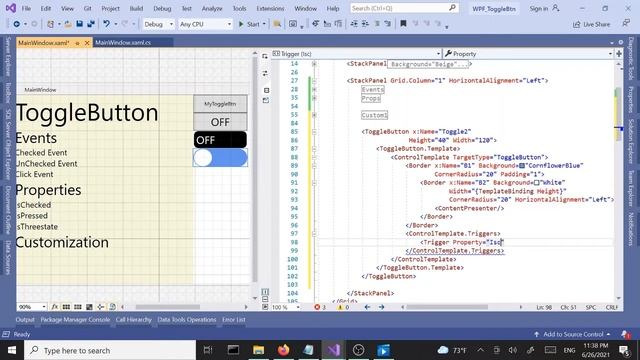Open the Build menu

point(136,8)
